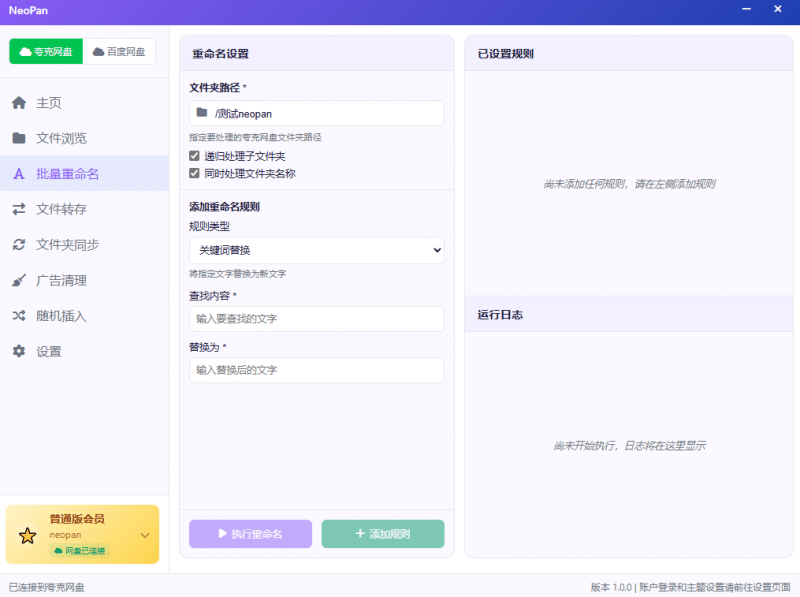The image size is (800, 597).
Task: Switch to 夸克网盘 tab
Action: (x=46, y=51)
